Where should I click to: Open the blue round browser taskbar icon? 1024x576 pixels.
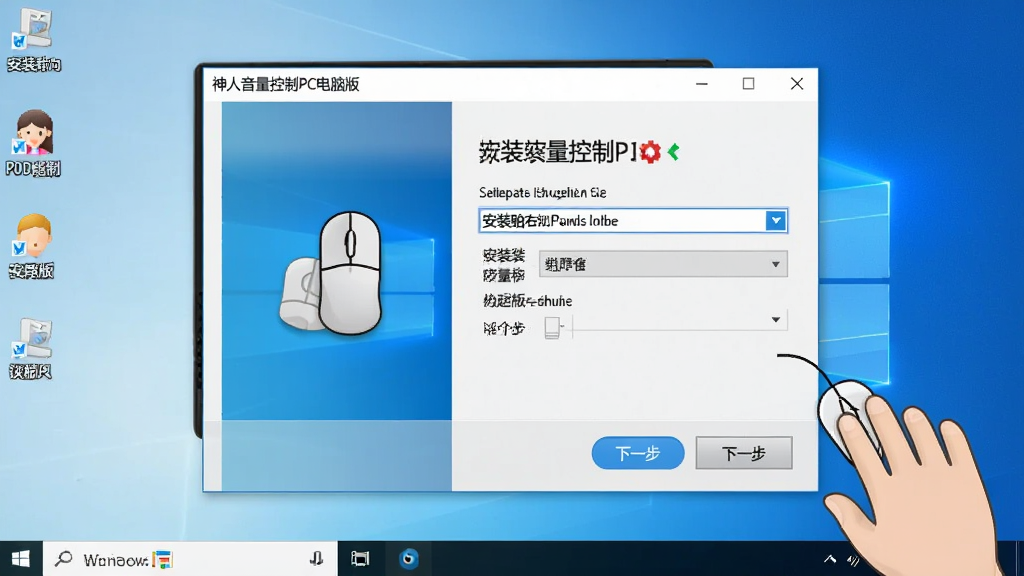[409, 558]
